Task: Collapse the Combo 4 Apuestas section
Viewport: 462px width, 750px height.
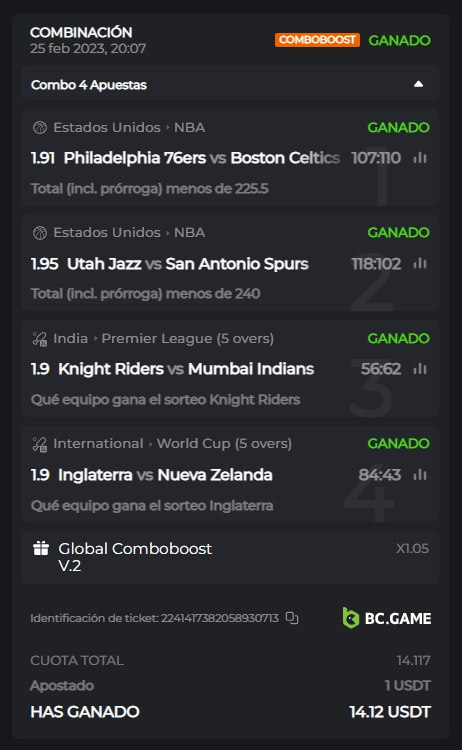Action: (x=418, y=84)
